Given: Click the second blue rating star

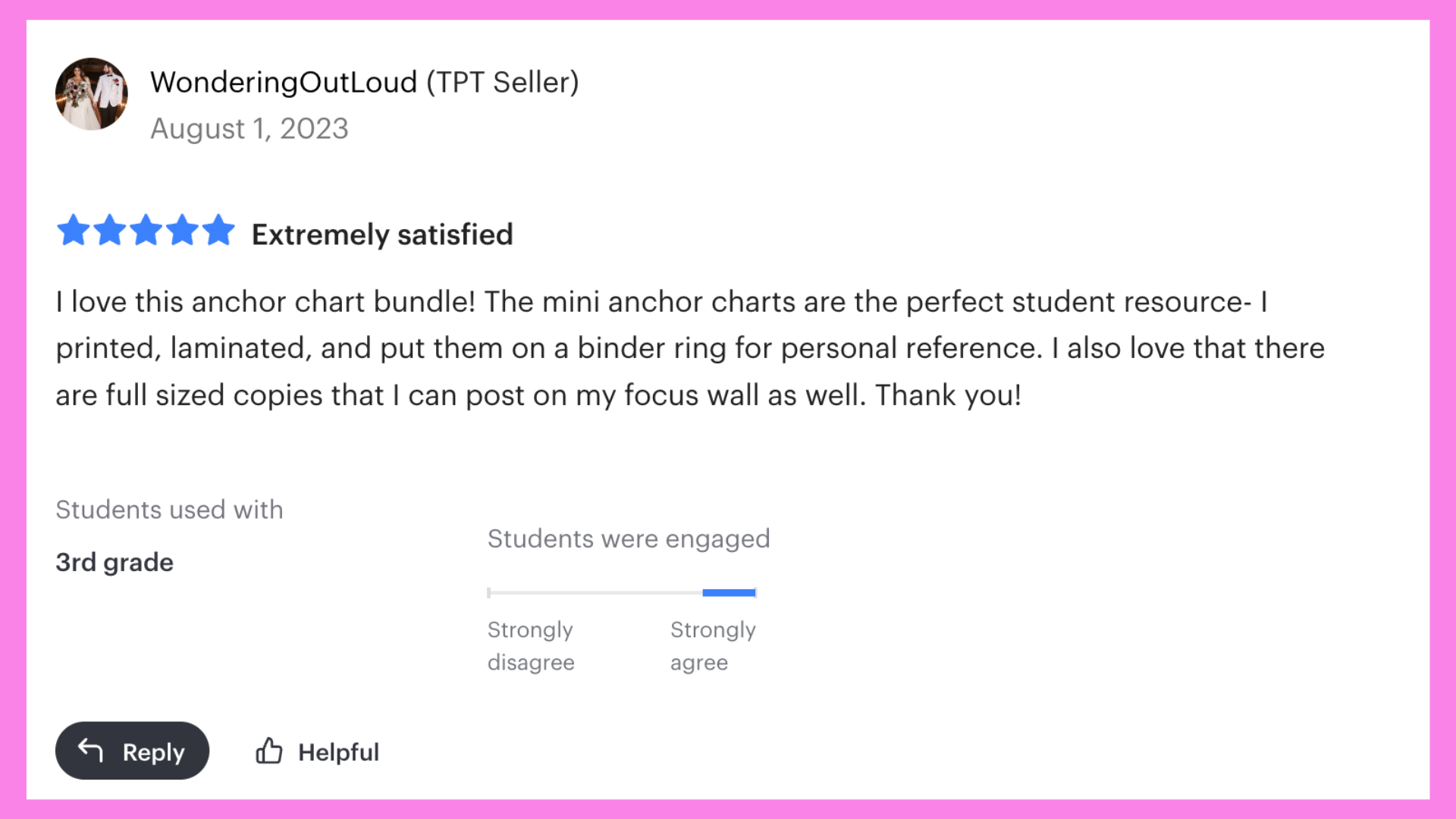Looking at the screenshot, I should 110,231.
